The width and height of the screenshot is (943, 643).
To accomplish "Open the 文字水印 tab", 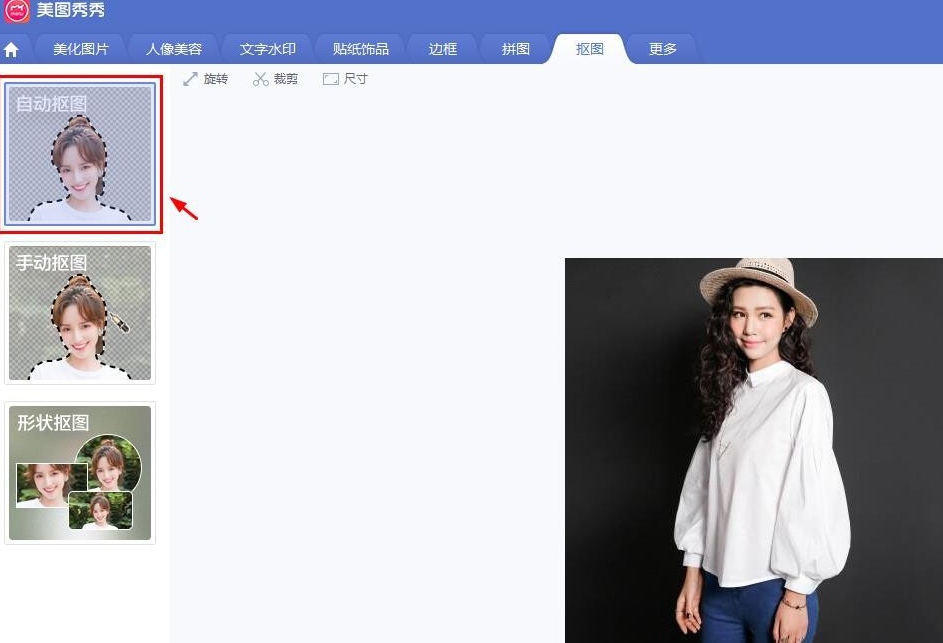I will [268, 49].
